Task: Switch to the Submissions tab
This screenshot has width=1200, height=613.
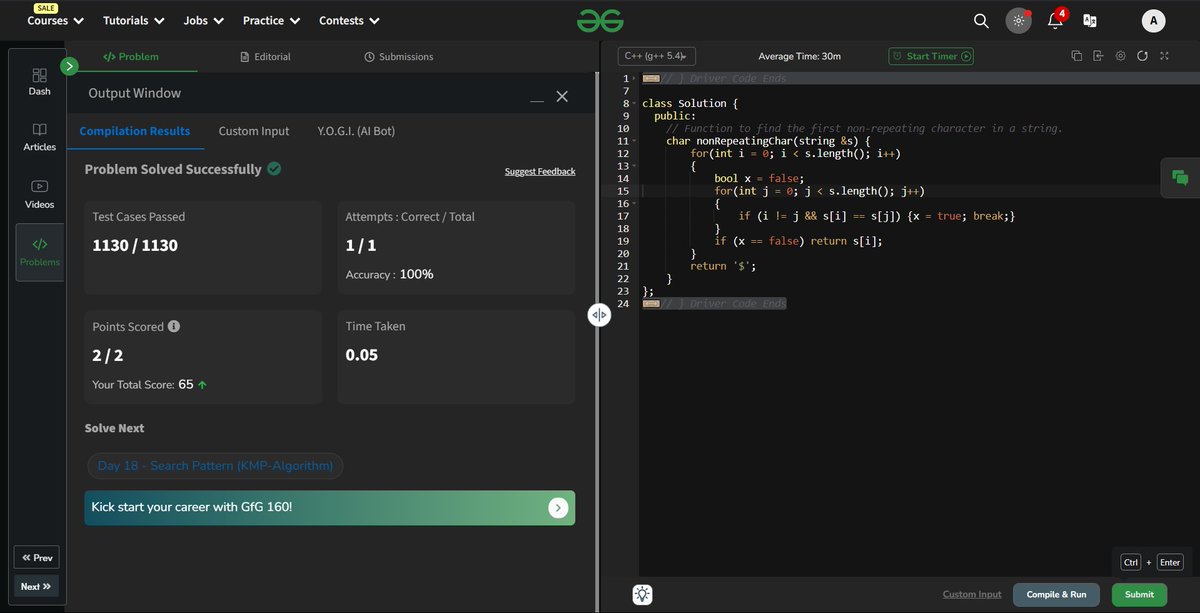Action: [399, 57]
